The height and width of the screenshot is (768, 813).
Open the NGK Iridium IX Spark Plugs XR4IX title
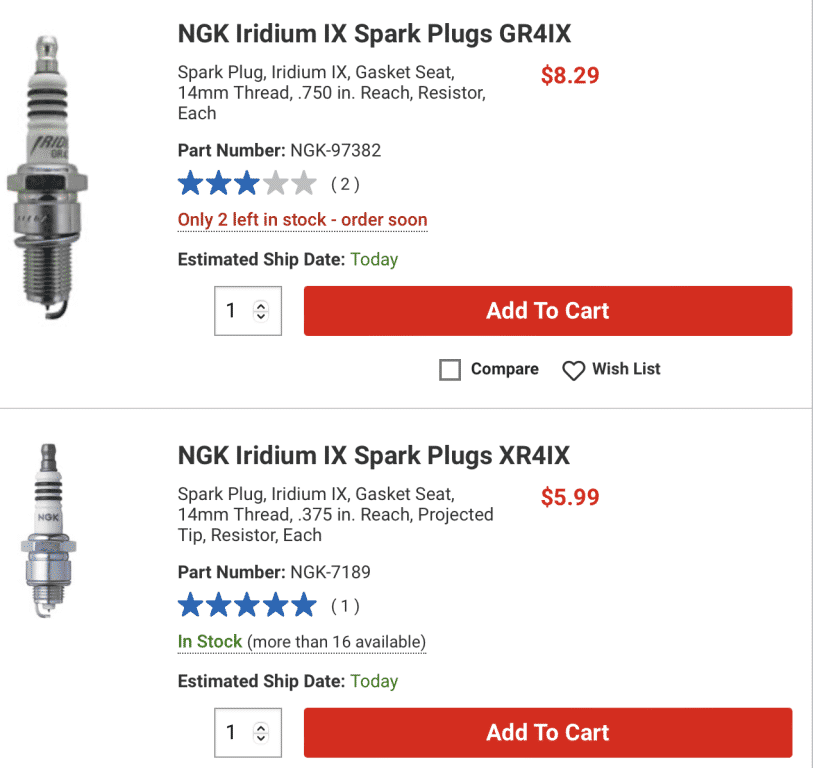click(373, 456)
